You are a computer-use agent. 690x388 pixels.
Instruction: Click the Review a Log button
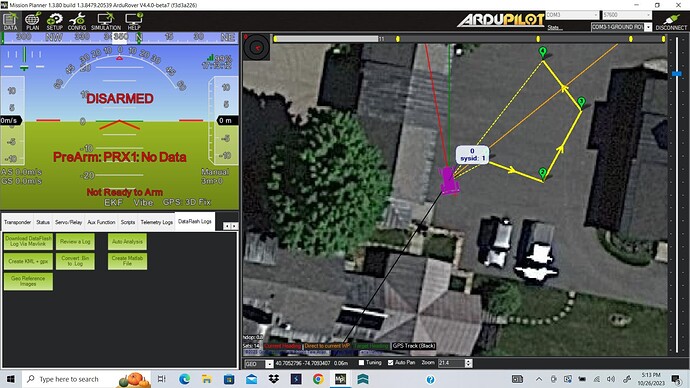(75, 242)
